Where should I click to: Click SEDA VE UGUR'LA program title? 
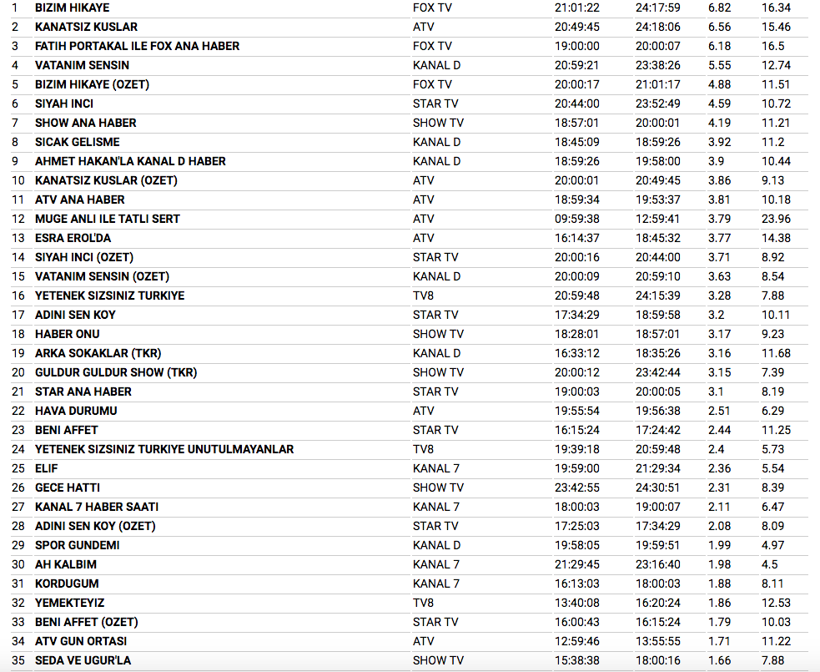coord(83,660)
